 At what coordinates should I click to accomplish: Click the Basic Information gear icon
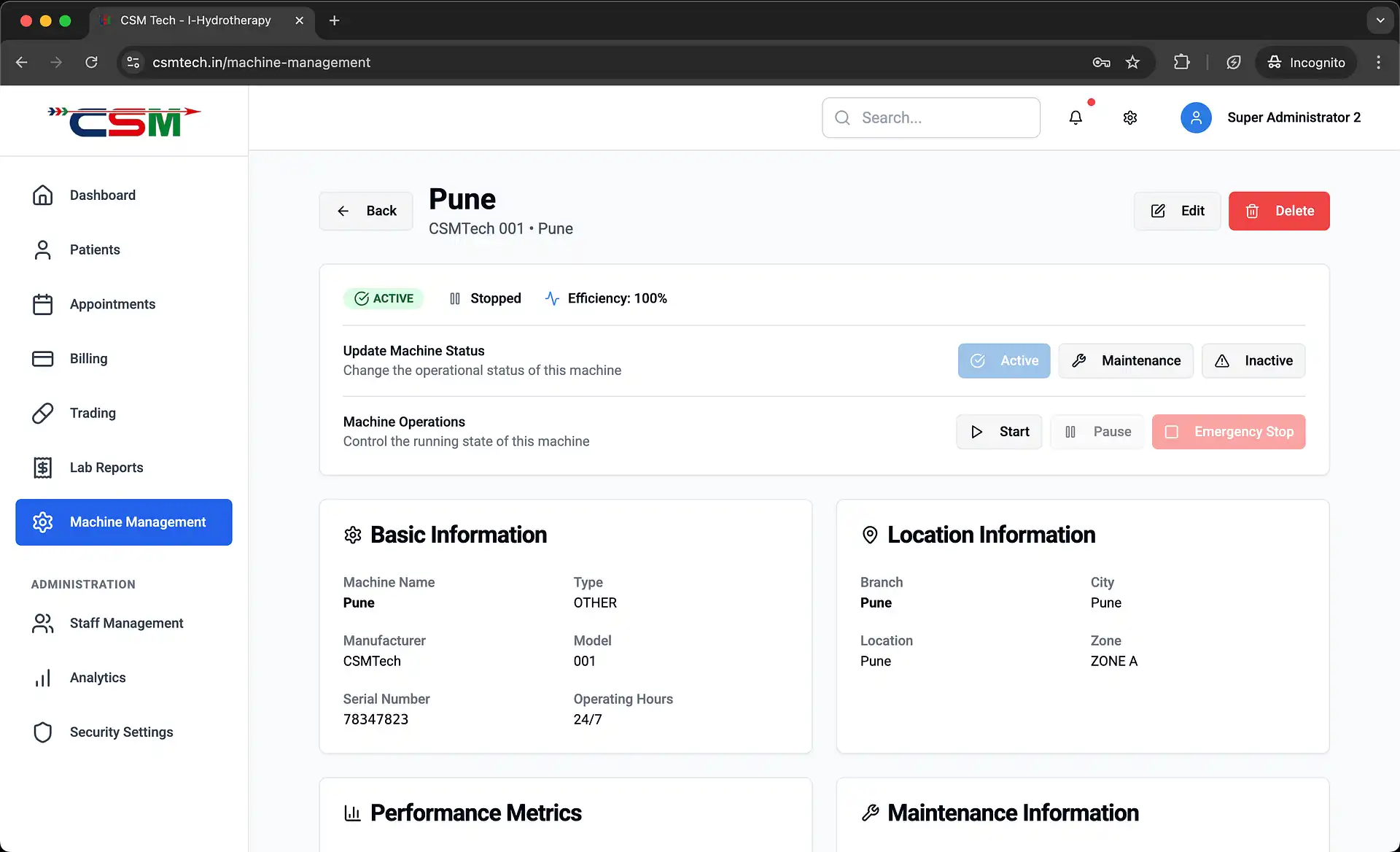point(353,535)
